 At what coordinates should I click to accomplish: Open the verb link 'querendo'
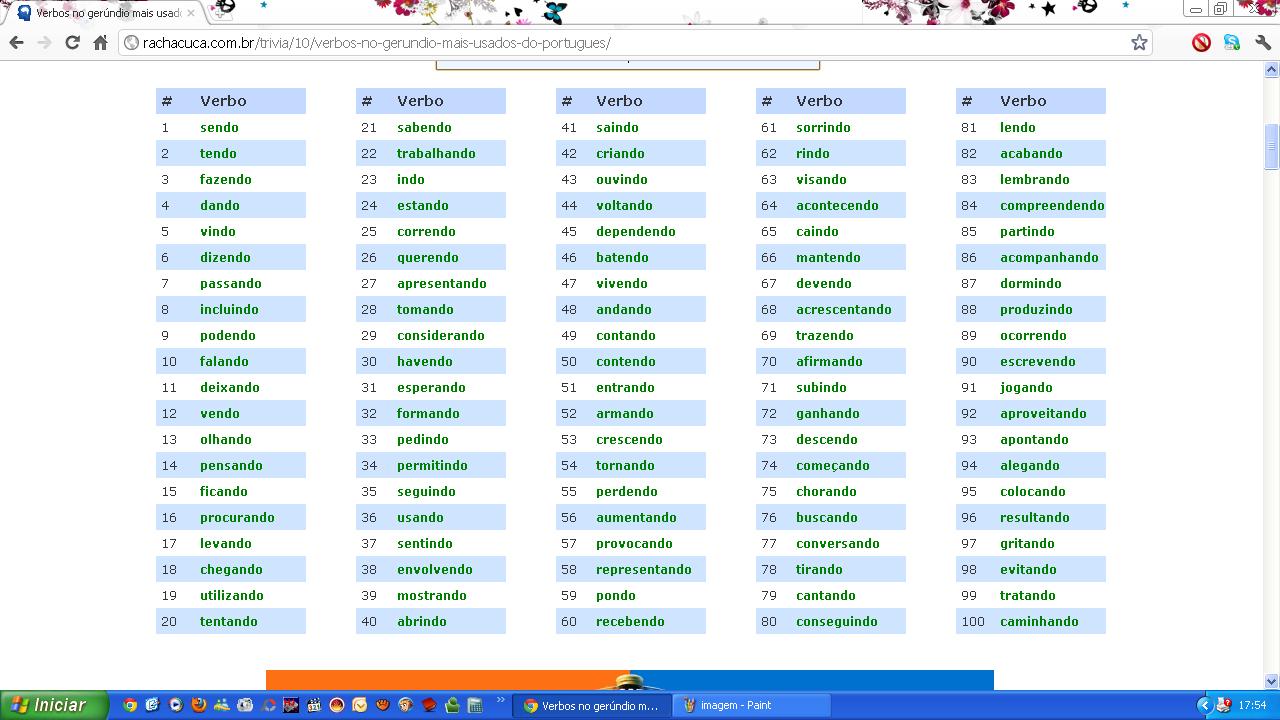428,257
